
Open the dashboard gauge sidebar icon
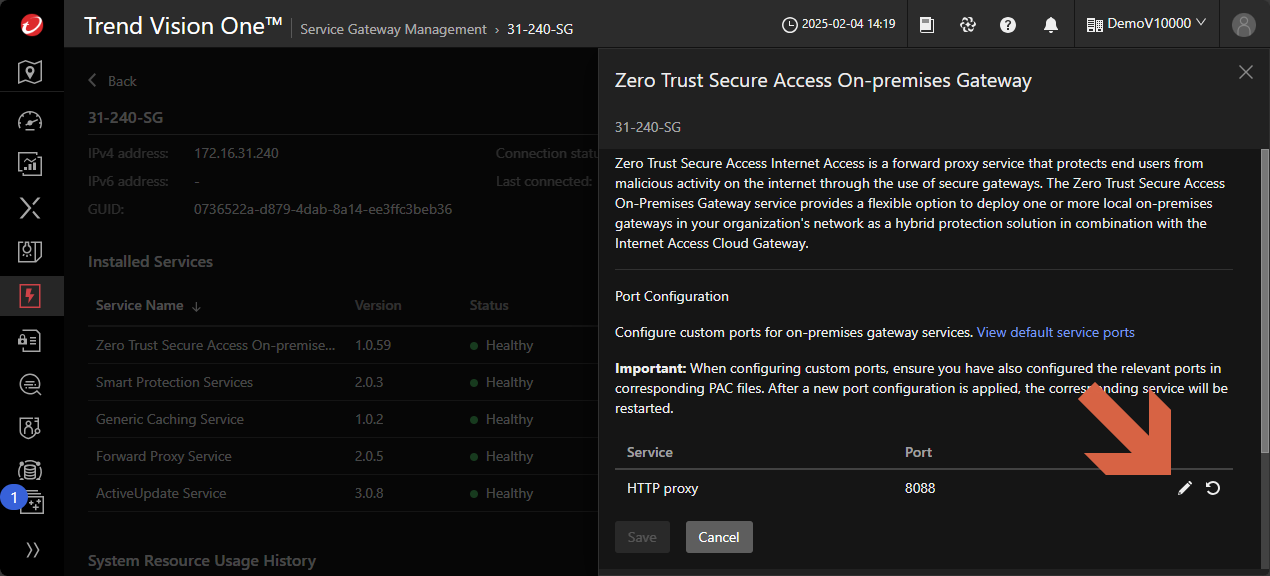31,121
